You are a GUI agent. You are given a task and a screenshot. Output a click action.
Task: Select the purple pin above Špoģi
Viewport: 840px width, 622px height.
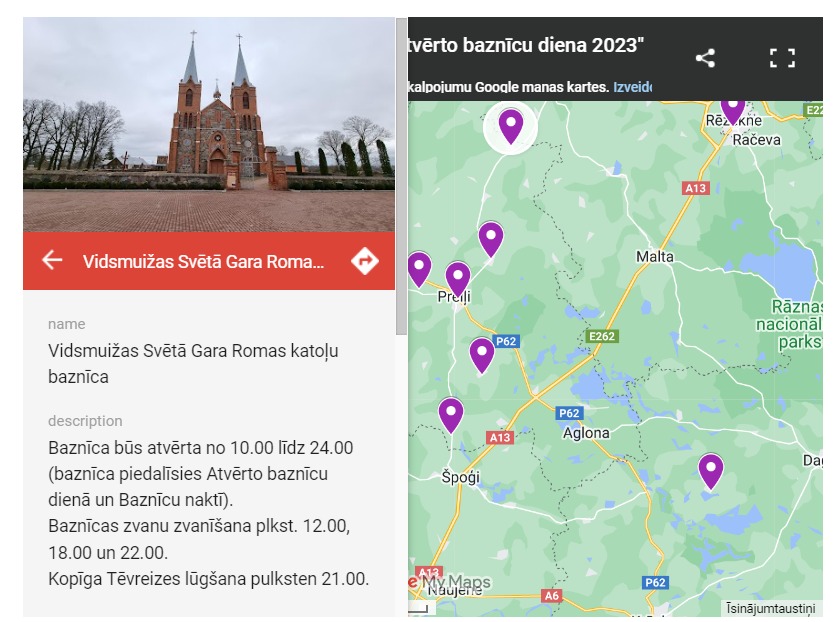tap(451, 415)
